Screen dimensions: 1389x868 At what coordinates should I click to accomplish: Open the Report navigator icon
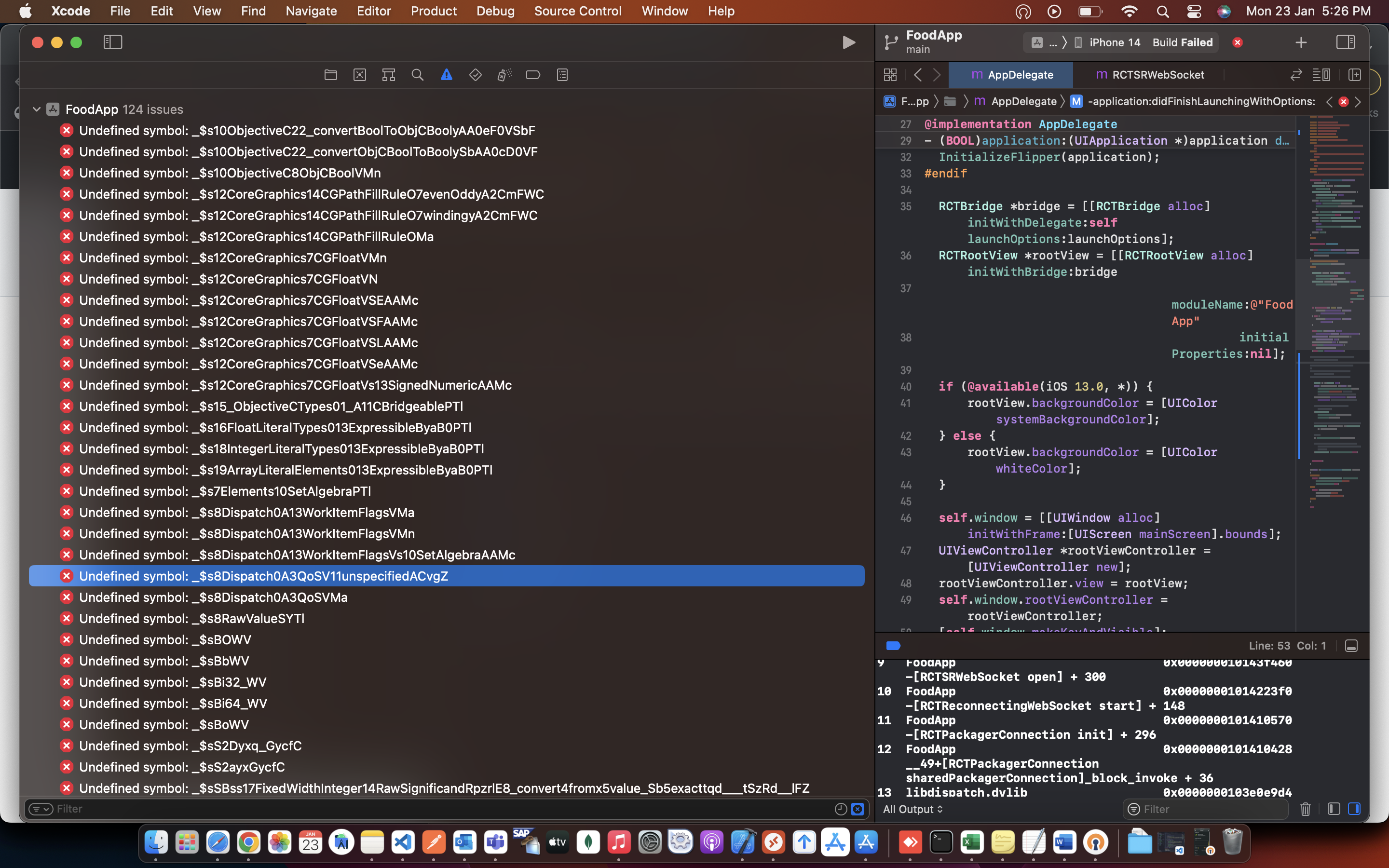[562, 75]
